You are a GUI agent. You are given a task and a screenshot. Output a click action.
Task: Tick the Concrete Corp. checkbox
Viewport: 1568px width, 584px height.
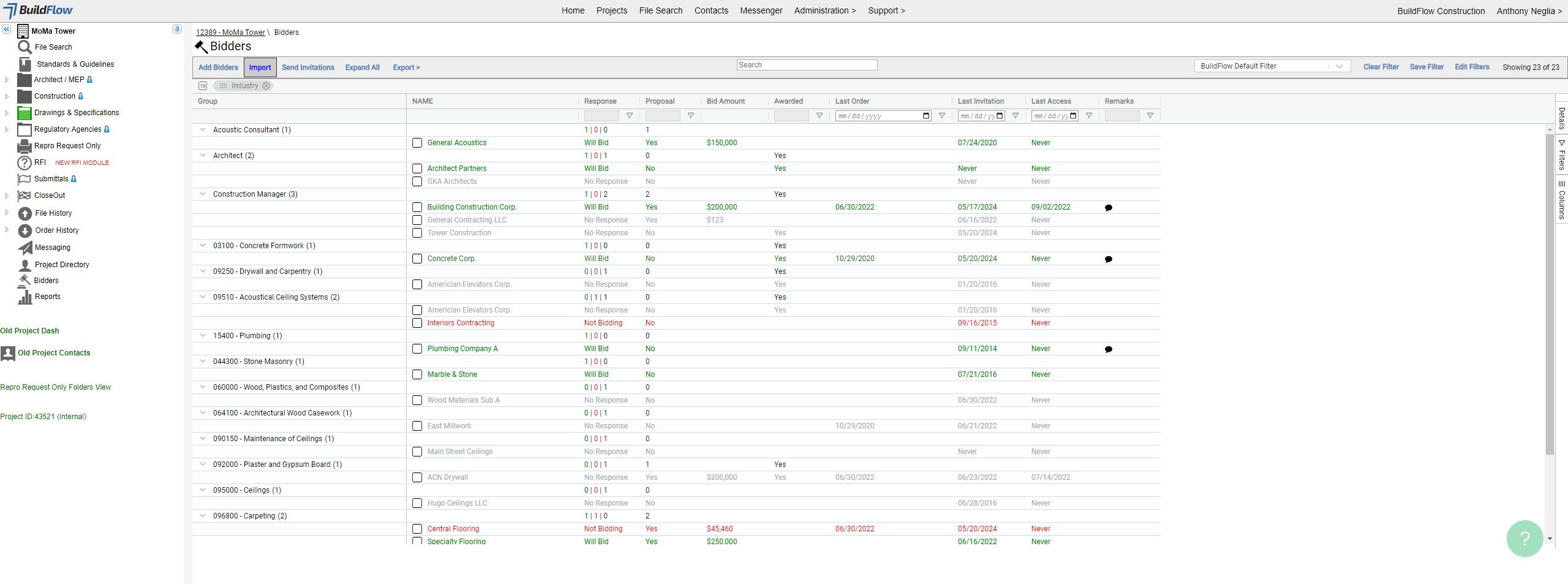click(417, 259)
